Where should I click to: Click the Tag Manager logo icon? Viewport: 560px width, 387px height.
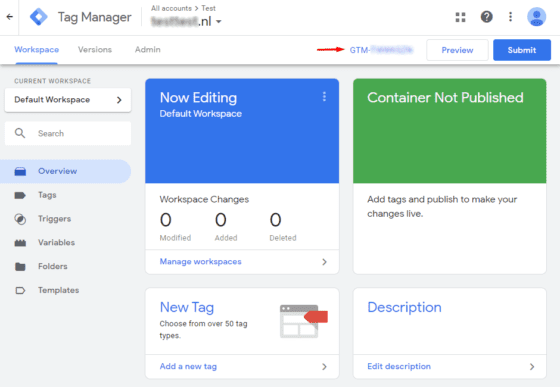coord(39,17)
